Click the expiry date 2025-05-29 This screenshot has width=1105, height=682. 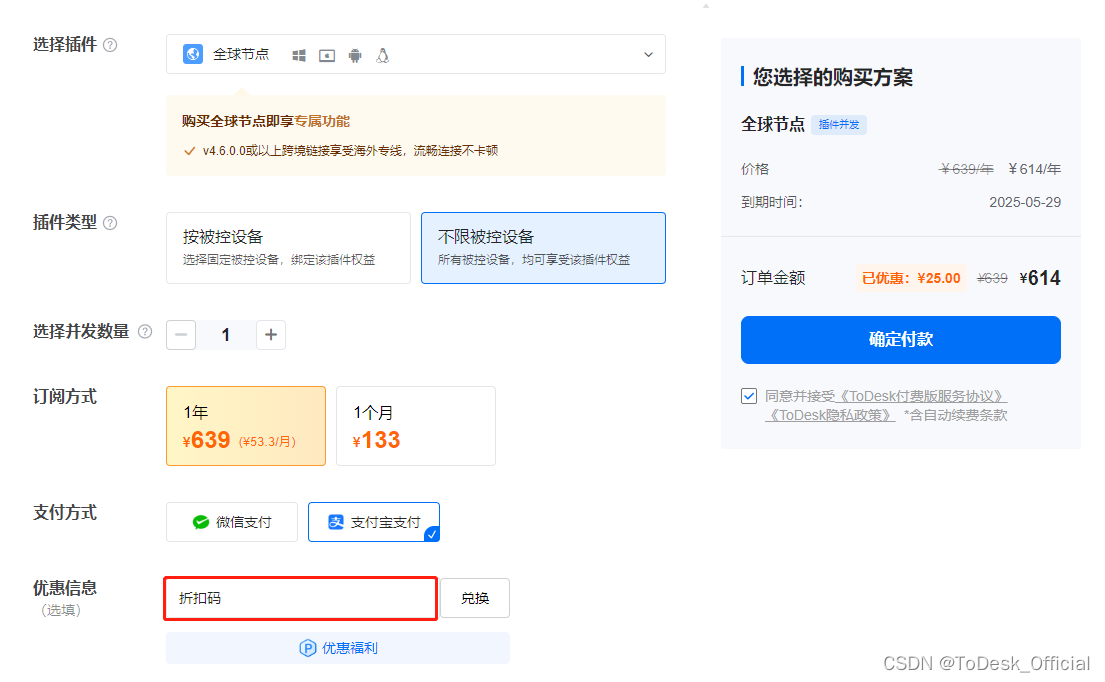point(1025,202)
